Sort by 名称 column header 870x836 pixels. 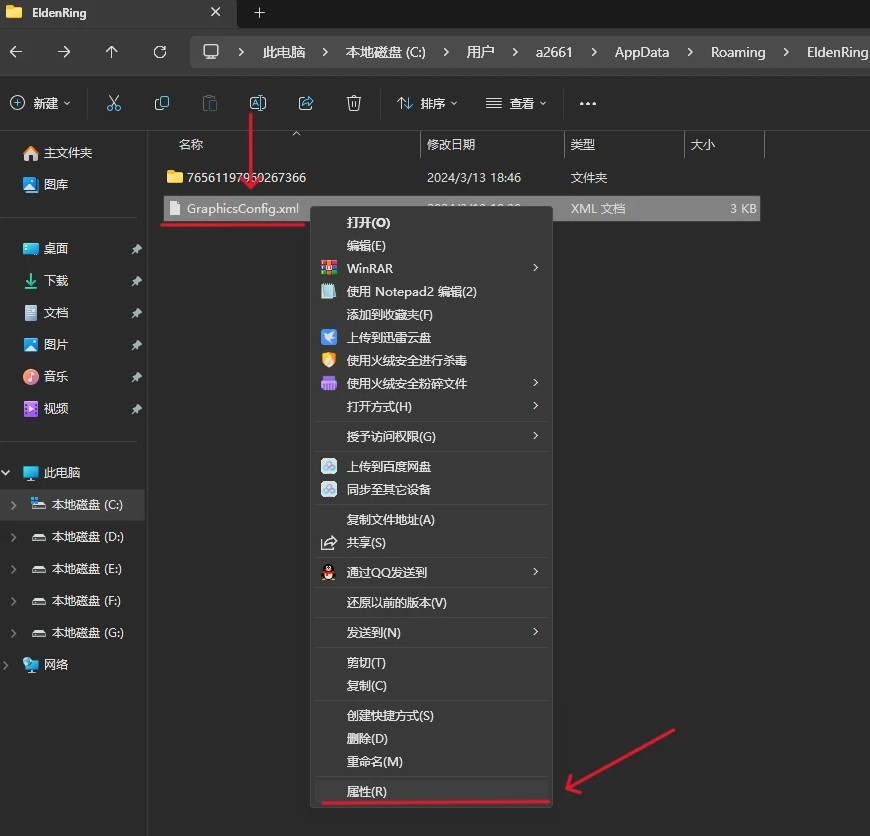pyautogui.click(x=191, y=145)
